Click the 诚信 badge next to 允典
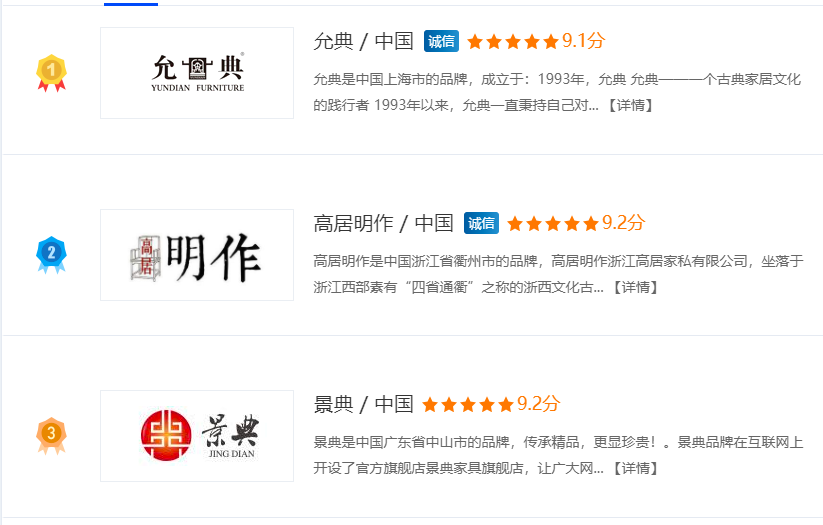 [x=441, y=41]
